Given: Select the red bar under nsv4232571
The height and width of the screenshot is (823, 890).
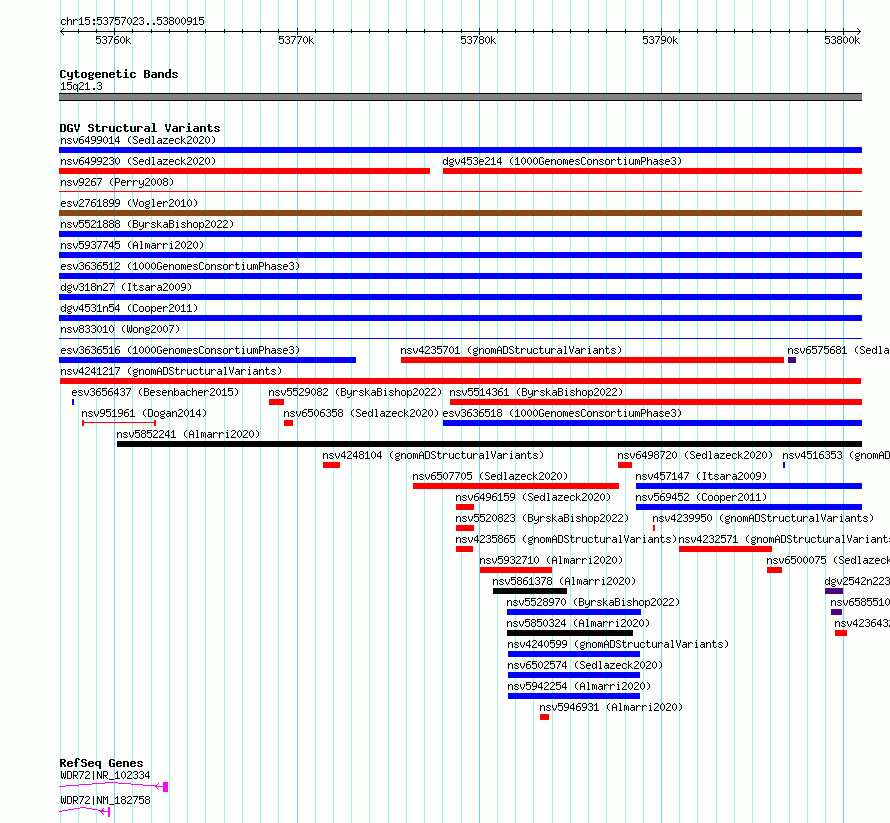Looking at the screenshot, I should pyautogui.click(x=725, y=549).
